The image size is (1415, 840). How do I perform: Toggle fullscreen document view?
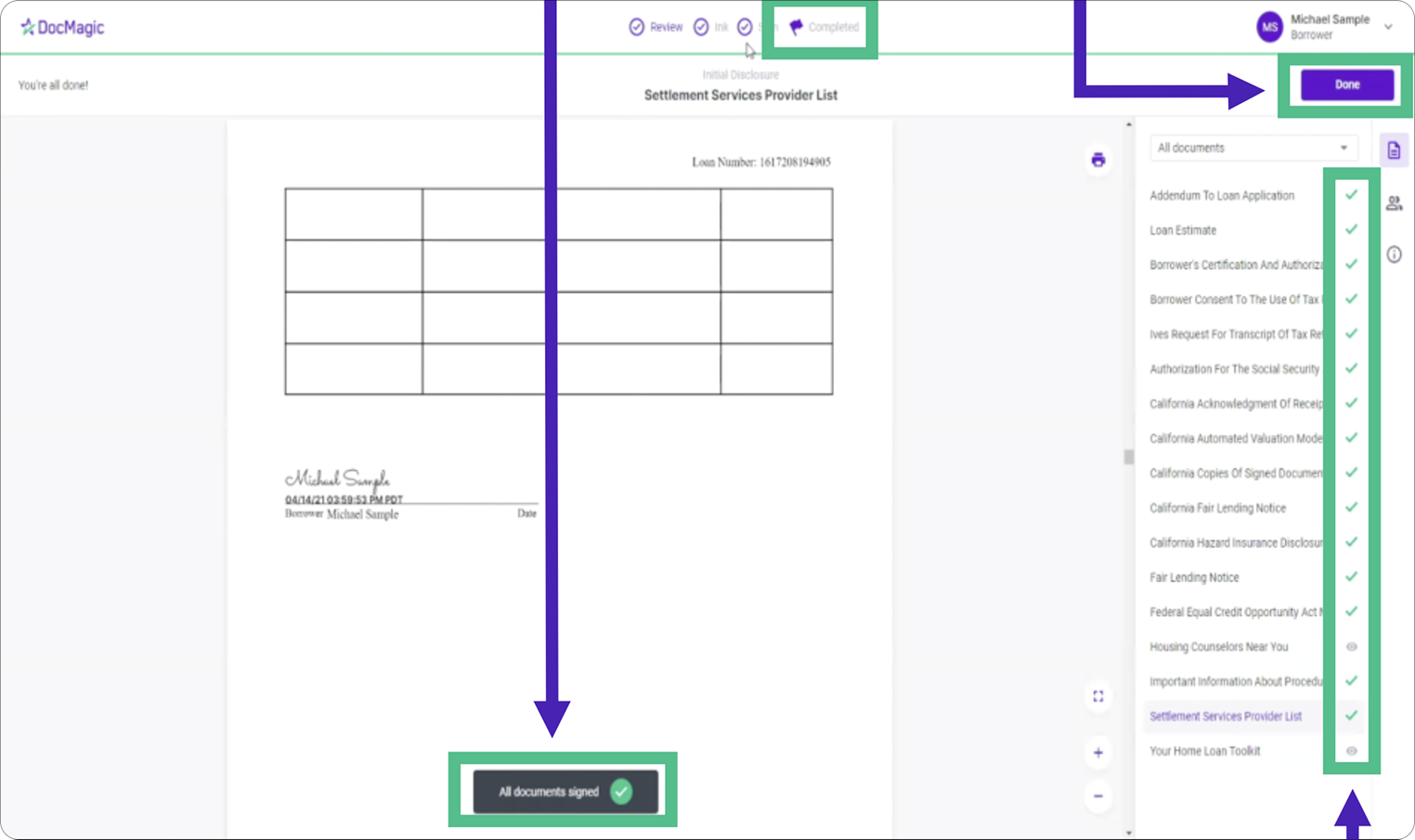click(x=1098, y=696)
